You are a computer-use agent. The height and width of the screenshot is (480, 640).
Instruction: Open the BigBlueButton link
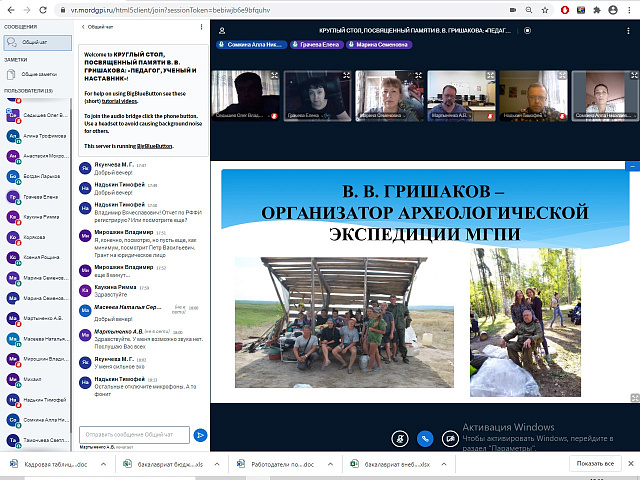154,146
